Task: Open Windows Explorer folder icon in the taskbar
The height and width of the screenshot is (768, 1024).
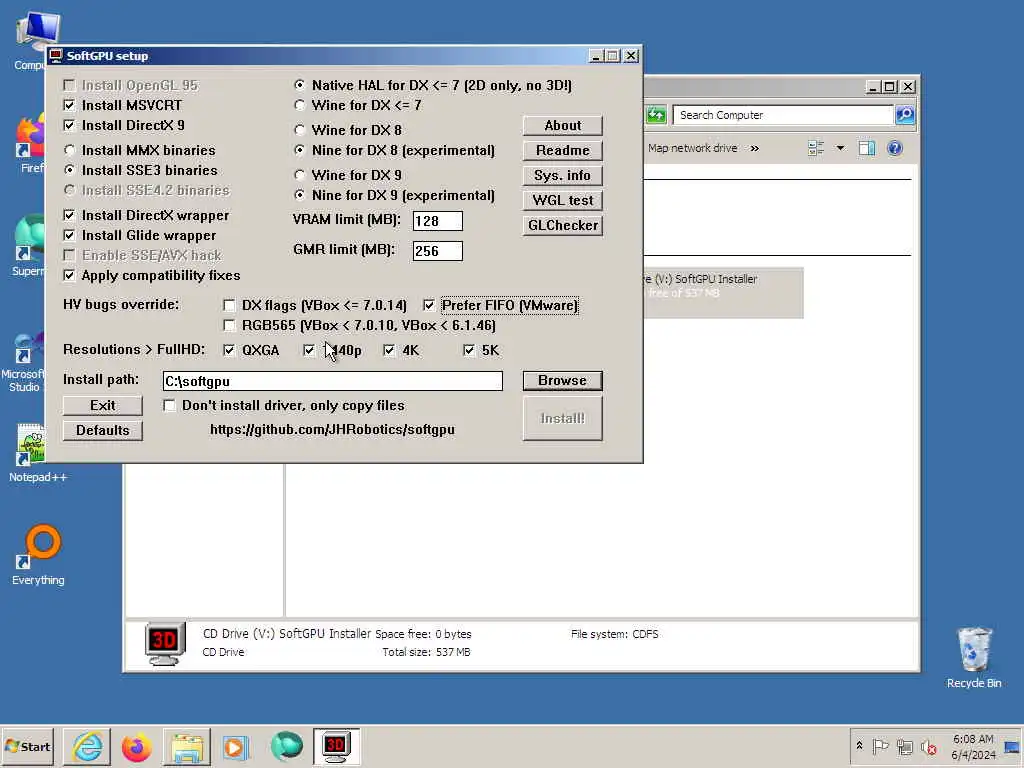Action: tap(187, 747)
